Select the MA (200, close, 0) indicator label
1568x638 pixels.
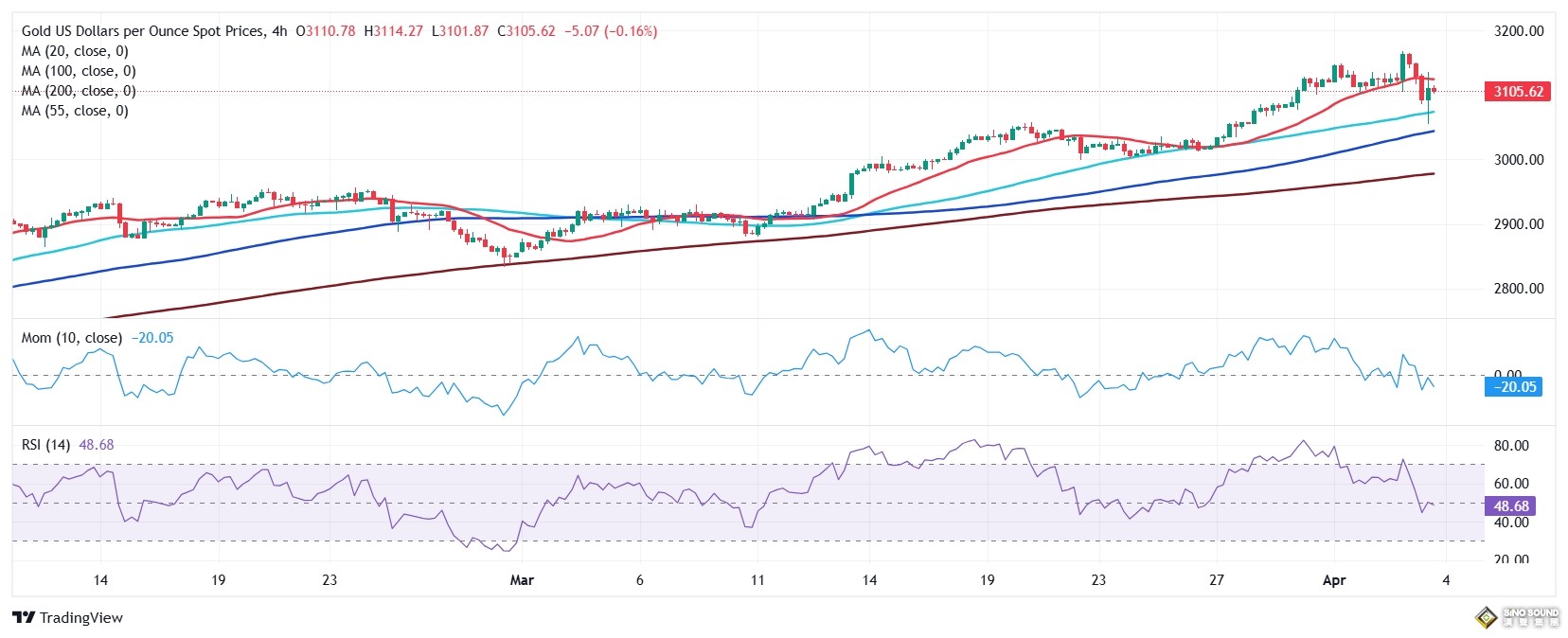tap(79, 91)
